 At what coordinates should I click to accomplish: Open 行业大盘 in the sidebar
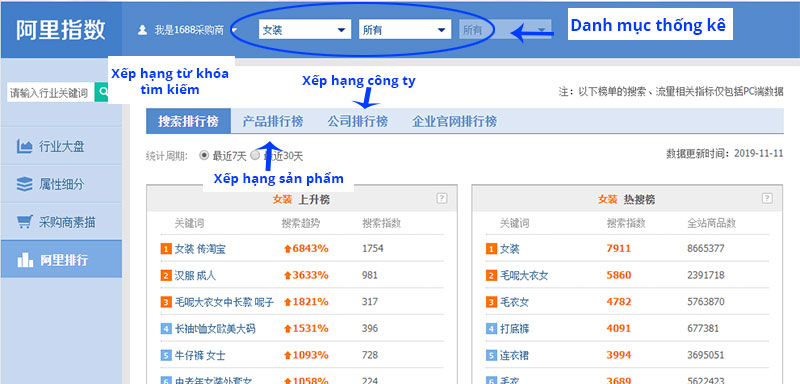point(61,146)
